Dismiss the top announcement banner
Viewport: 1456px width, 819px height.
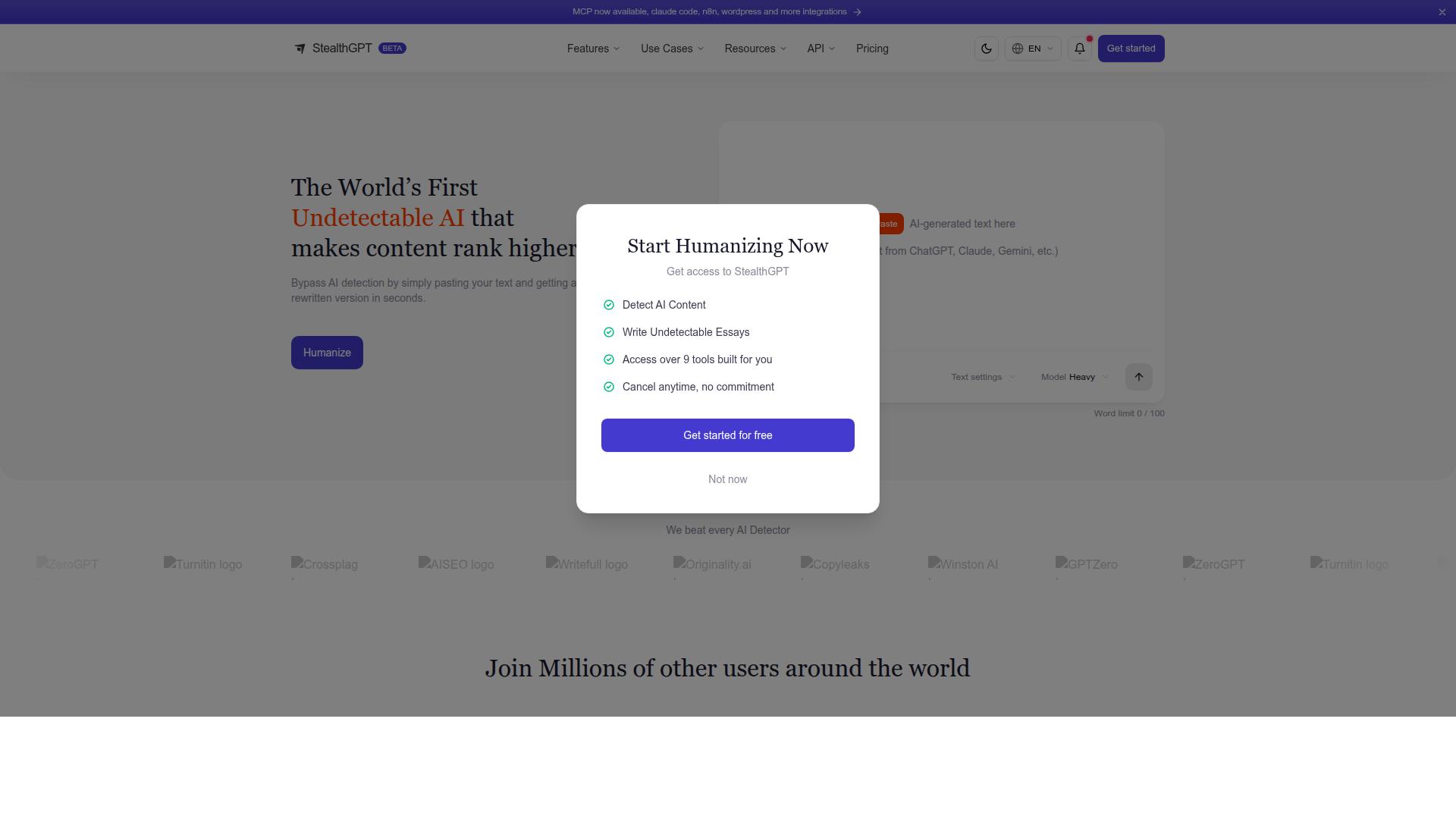tap(1442, 12)
